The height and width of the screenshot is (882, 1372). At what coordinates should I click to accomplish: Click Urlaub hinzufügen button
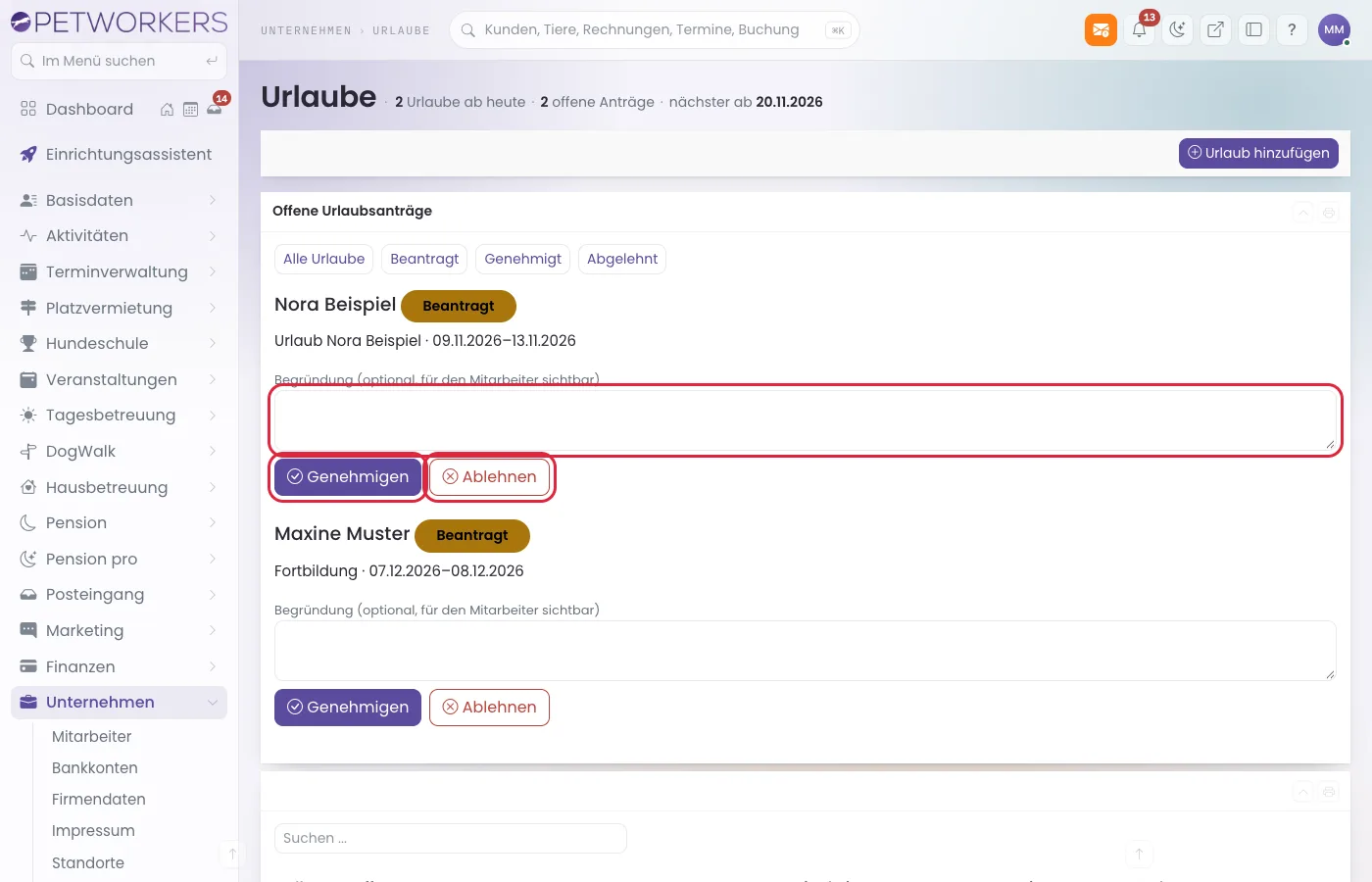1258,153
